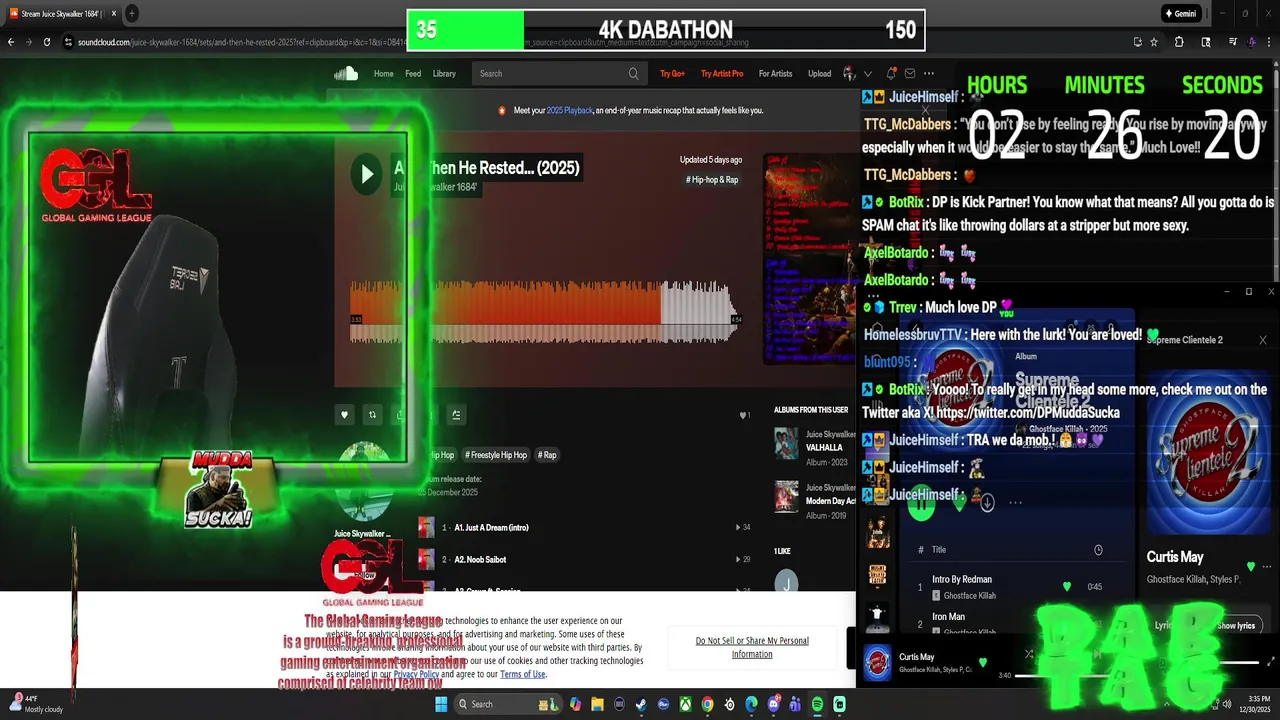
Task: Go back in the browser
Action: pos(11,42)
